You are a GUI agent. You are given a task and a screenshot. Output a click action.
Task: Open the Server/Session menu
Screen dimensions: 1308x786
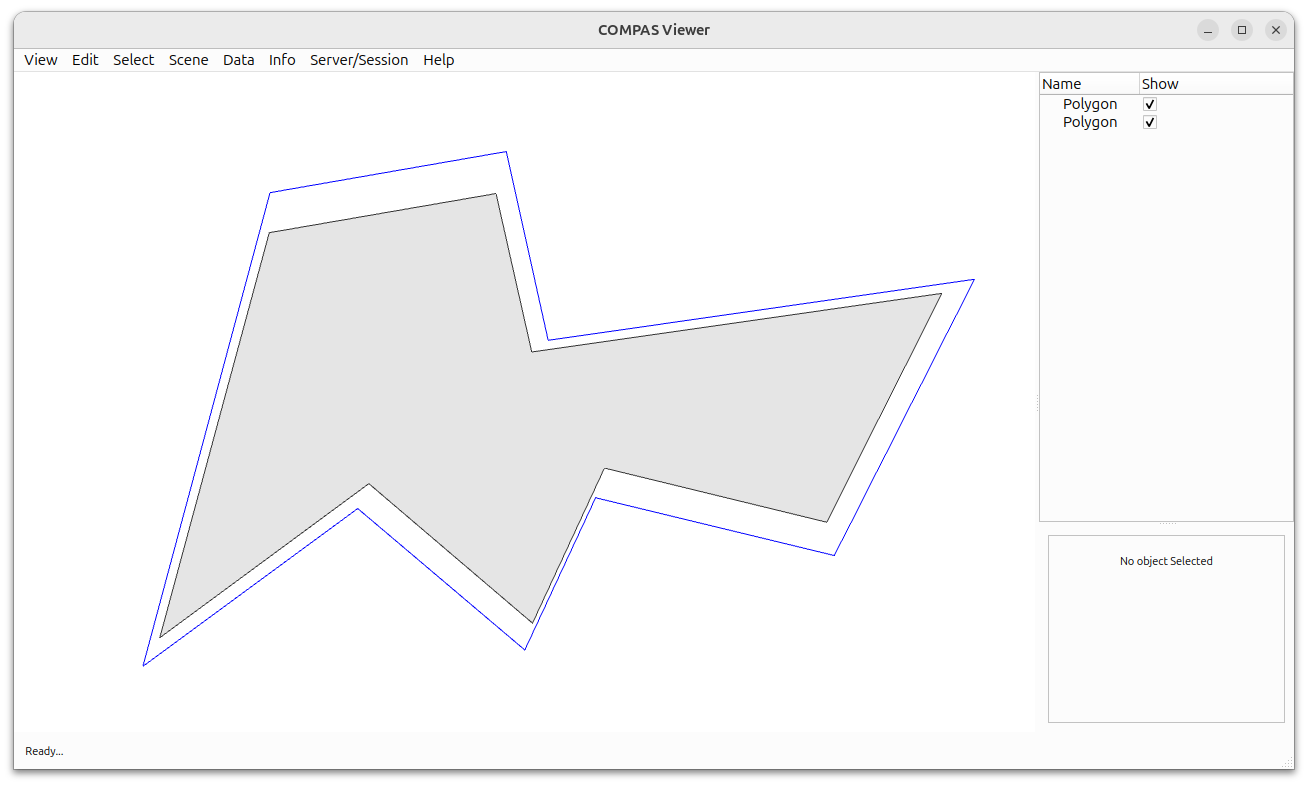359,60
